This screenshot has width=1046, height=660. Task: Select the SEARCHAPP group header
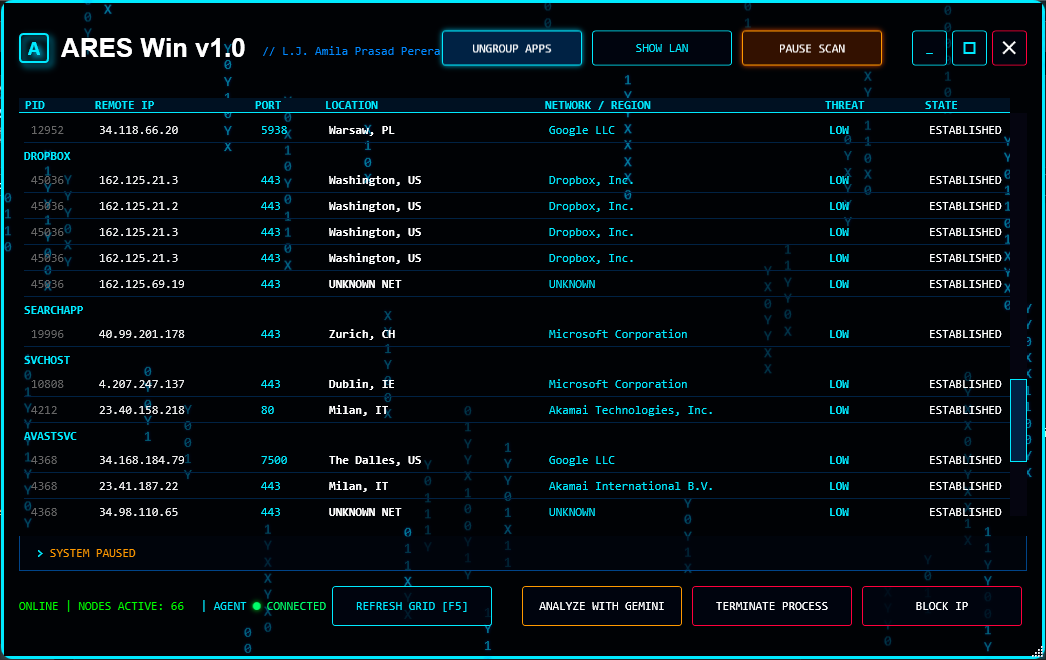53,310
